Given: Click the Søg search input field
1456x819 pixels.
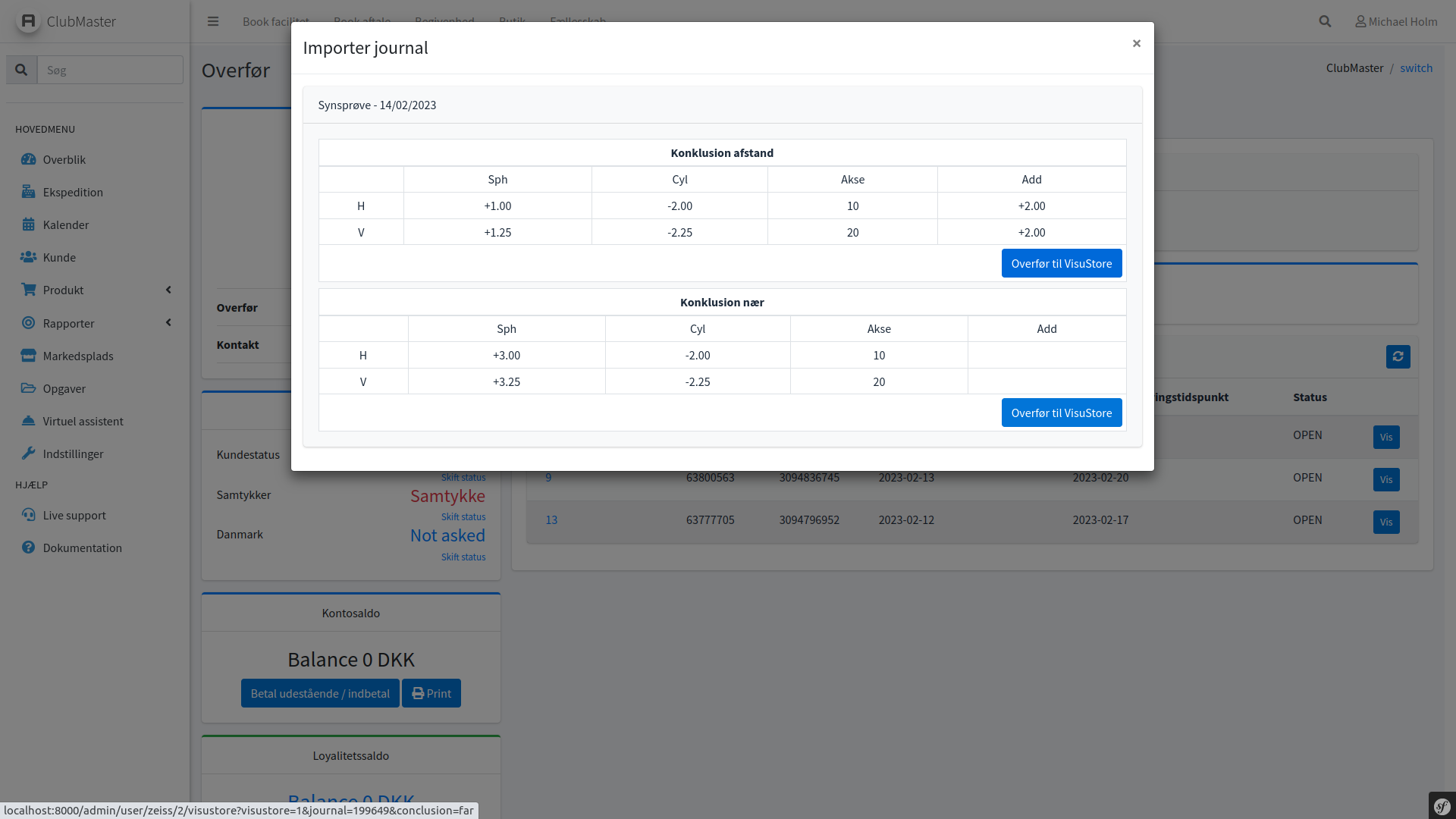Looking at the screenshot, I should (x=110, y=70).
